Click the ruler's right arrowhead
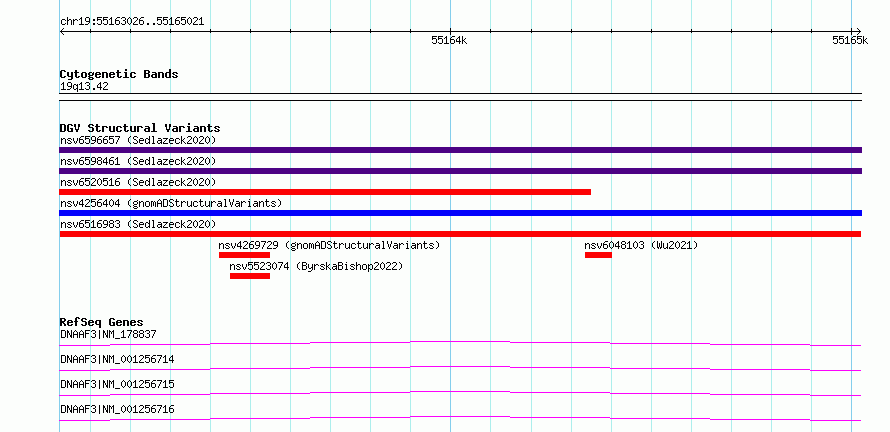 pyautogui.click(x=857, y=31)
